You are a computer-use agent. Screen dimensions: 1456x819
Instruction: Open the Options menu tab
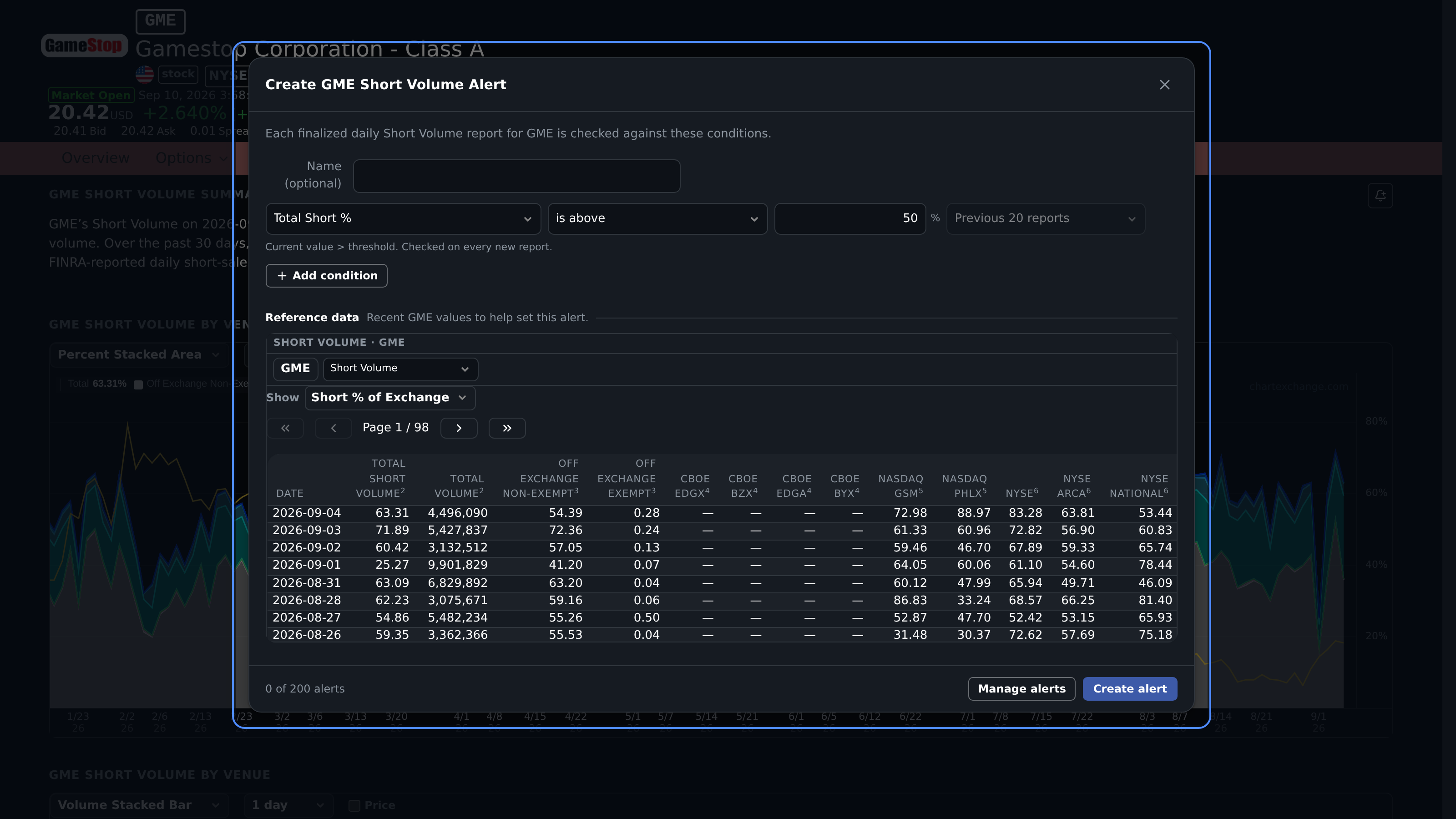pos(192,158)
